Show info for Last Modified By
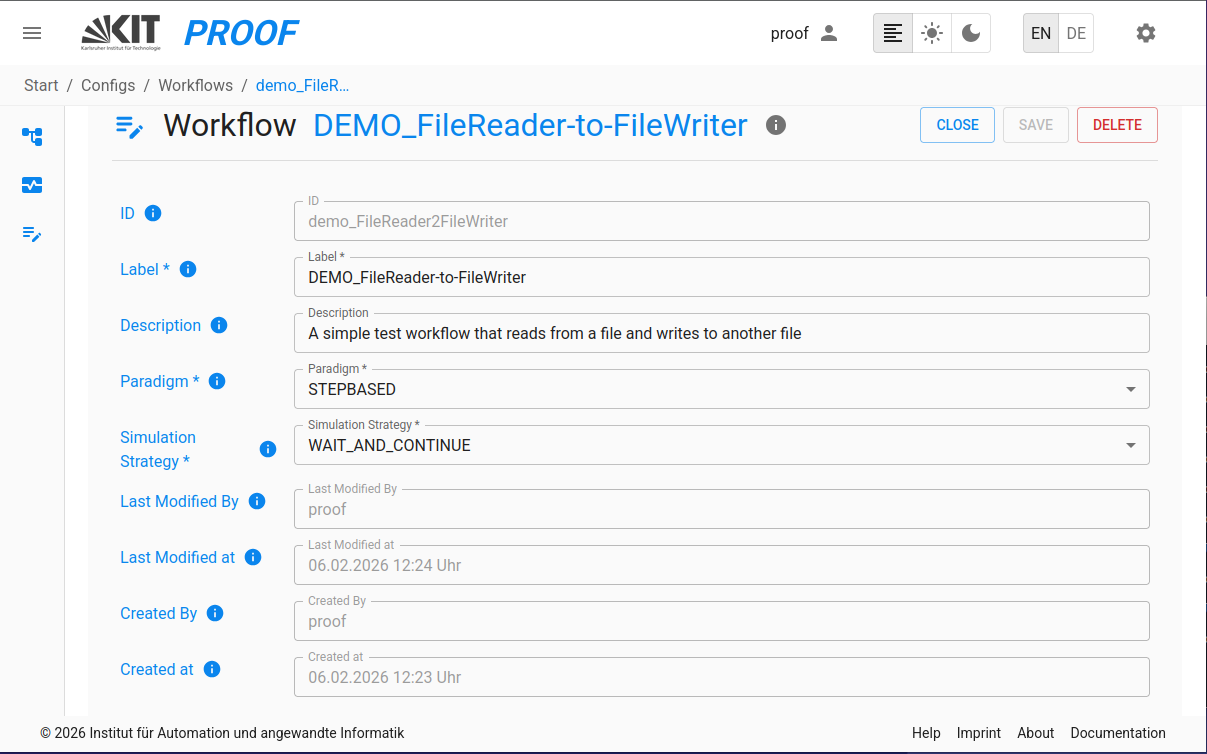The width and height of the screenshot is (1207, 754). pos(257,501)
